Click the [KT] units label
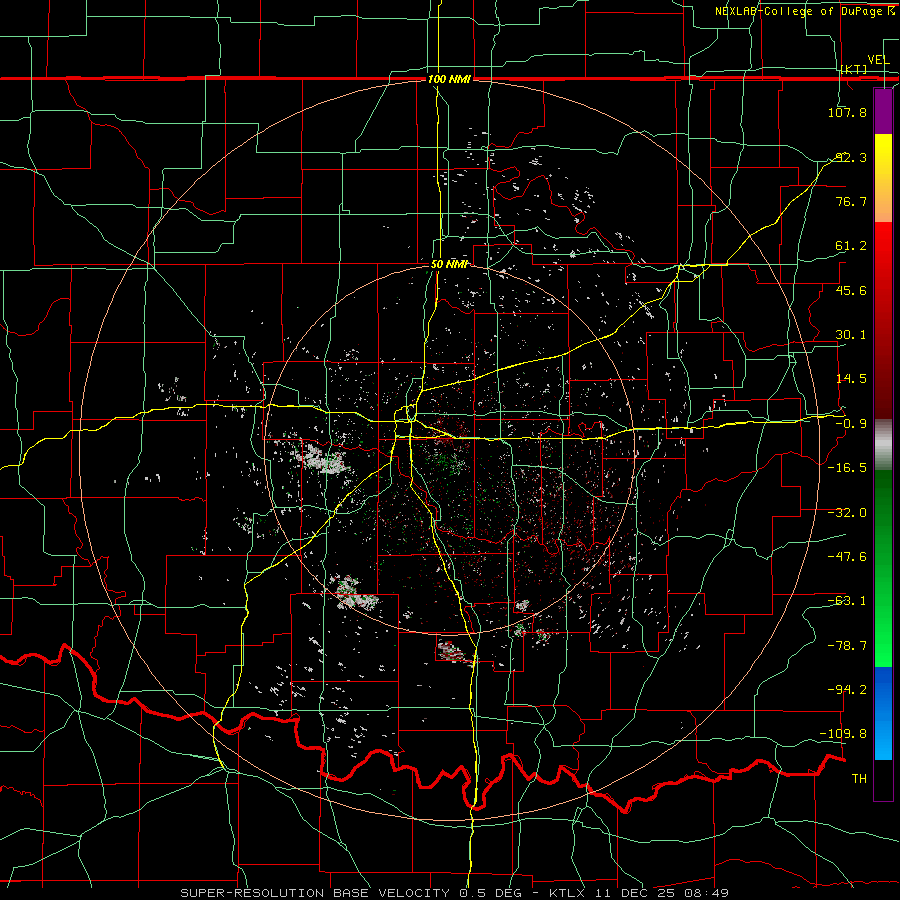Image resolution: width=900 pixels, height=900 pixels. click(x=854, y=69)
